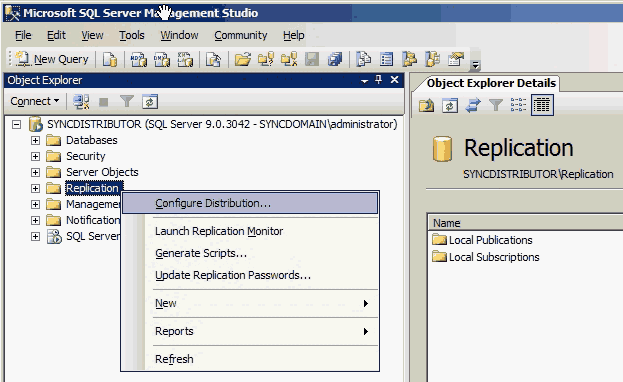Click the Up folder icon in Details pane
Image resolution: width=623 pixels, height=382 pixels.
426,106
